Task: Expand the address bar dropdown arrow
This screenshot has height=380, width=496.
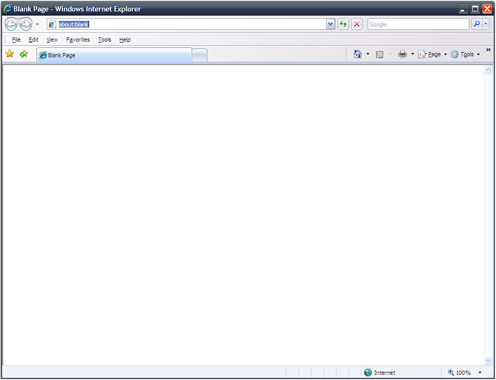Action: (330, 24)
